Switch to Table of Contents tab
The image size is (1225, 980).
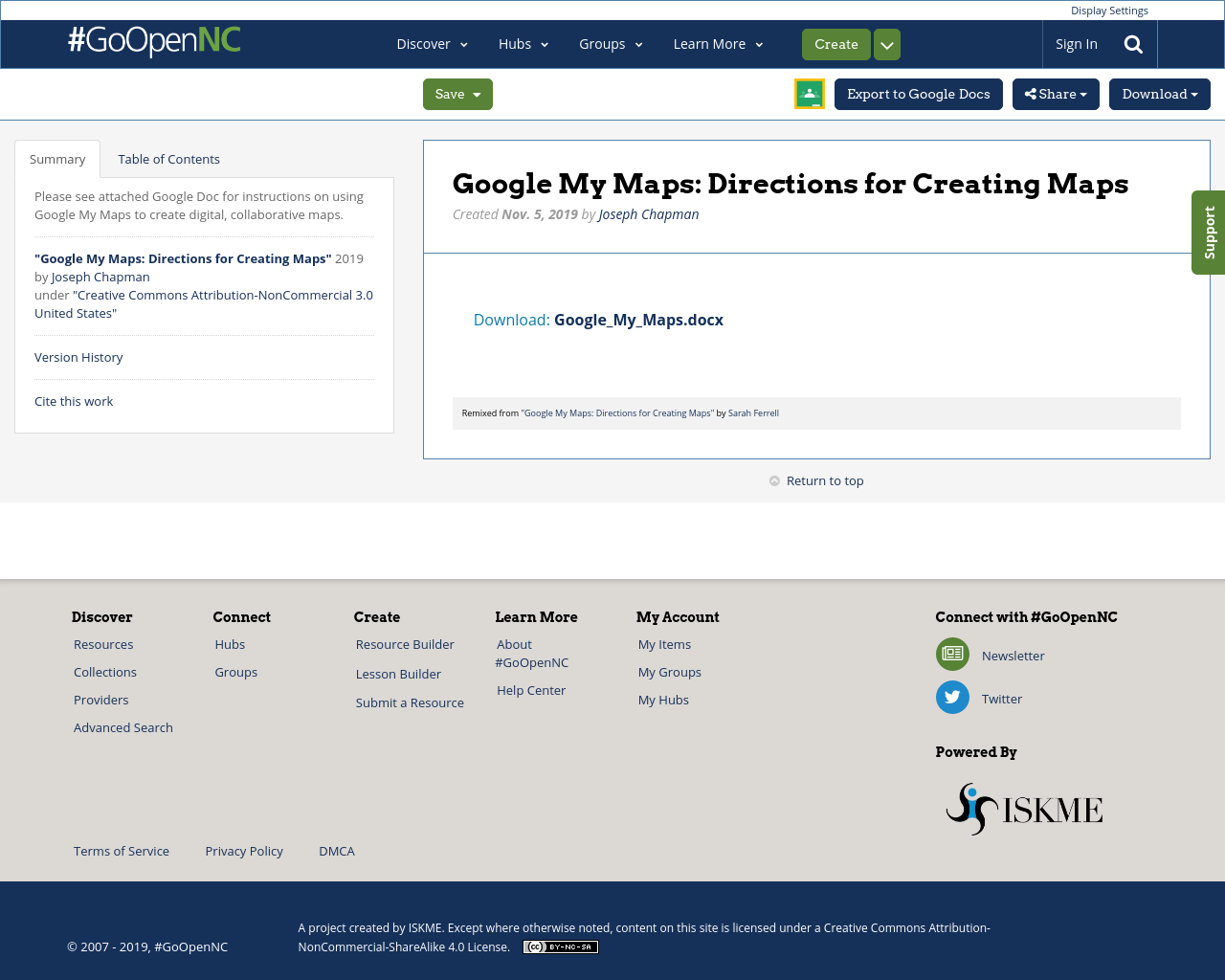pos(168,158)
